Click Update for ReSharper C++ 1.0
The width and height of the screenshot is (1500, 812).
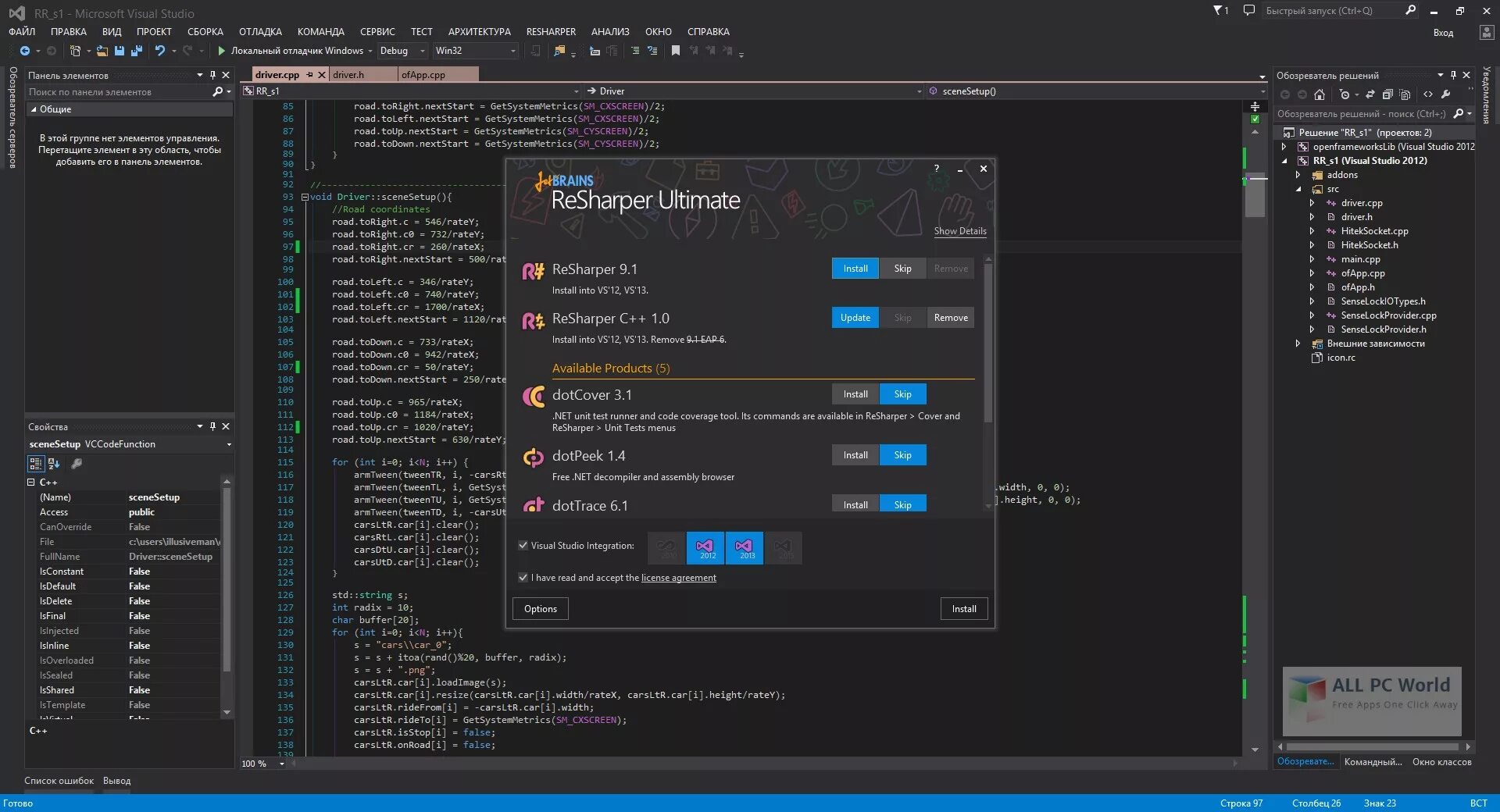point(855,318)
